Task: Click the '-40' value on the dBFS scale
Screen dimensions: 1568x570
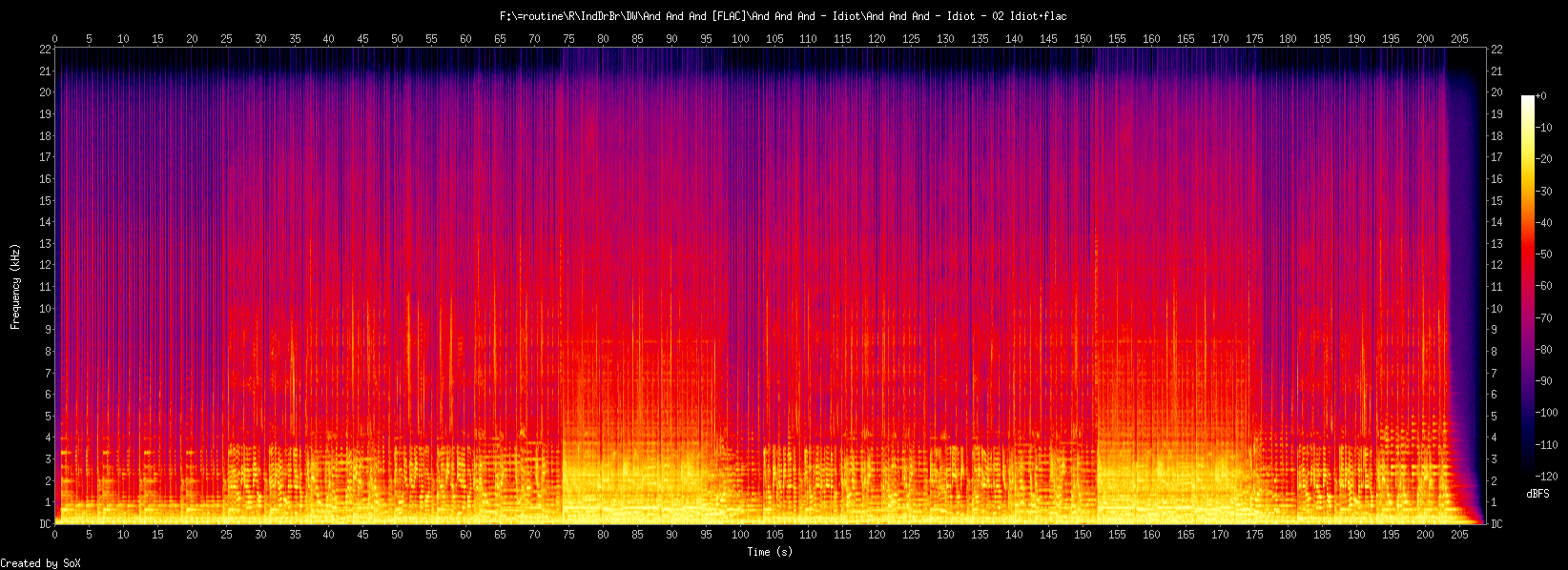Action: 1544,223
